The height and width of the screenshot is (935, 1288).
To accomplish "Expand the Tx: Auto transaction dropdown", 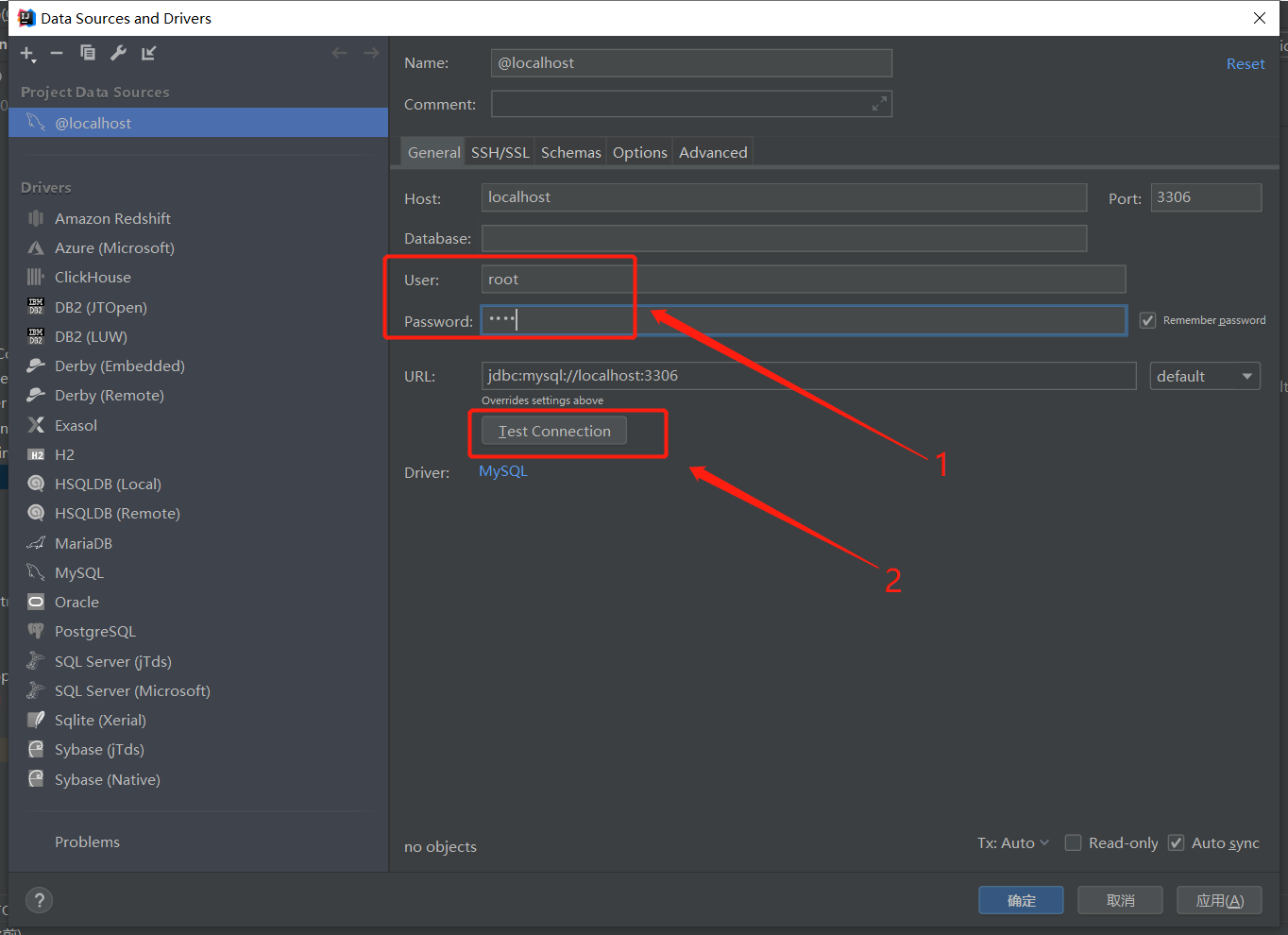I will 1013,843.
